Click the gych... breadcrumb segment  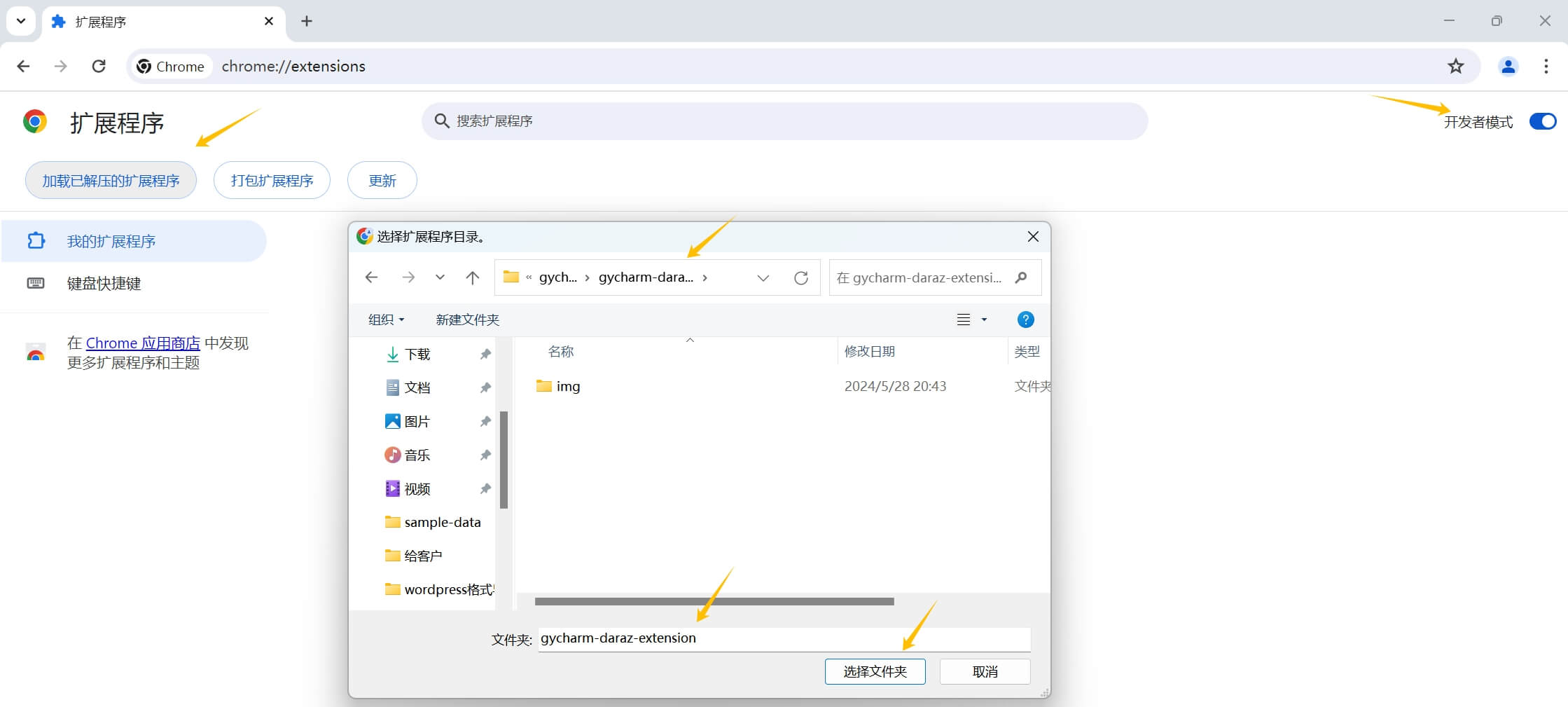coord(558,277)
